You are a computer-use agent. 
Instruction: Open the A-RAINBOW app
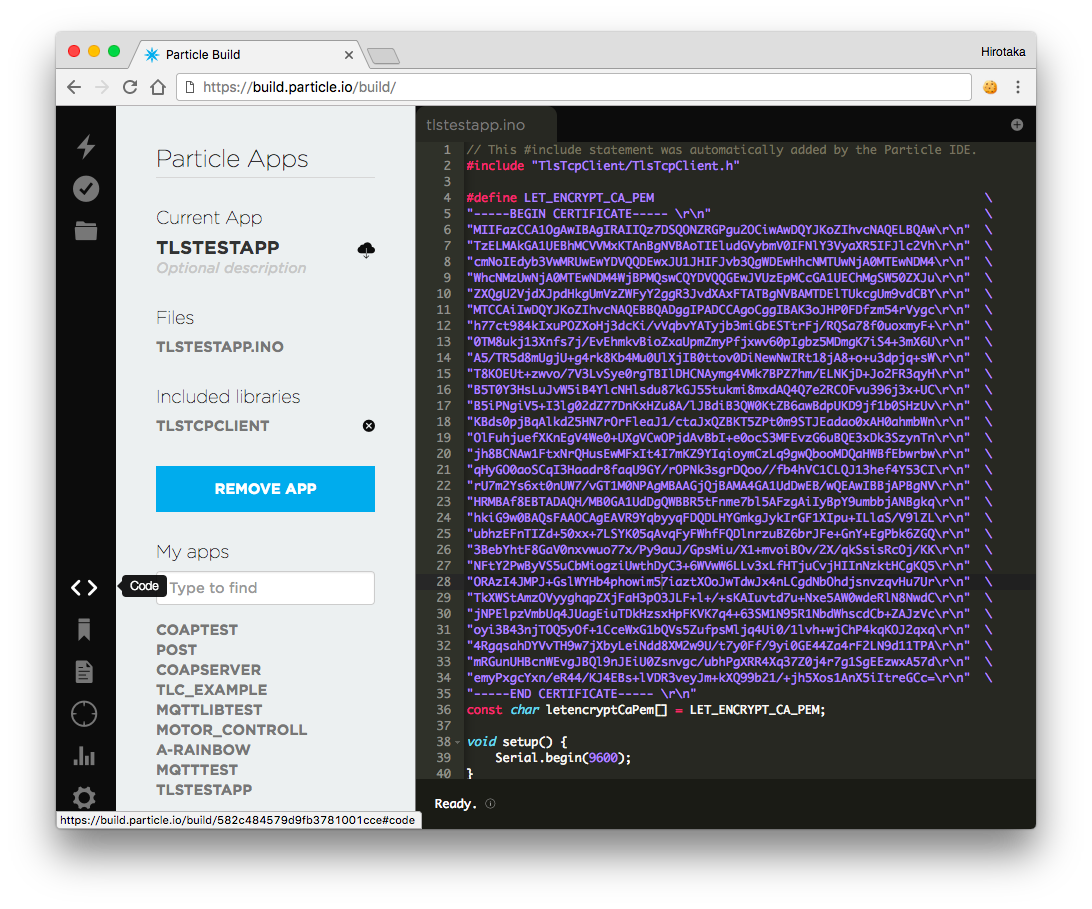(203, 750)
